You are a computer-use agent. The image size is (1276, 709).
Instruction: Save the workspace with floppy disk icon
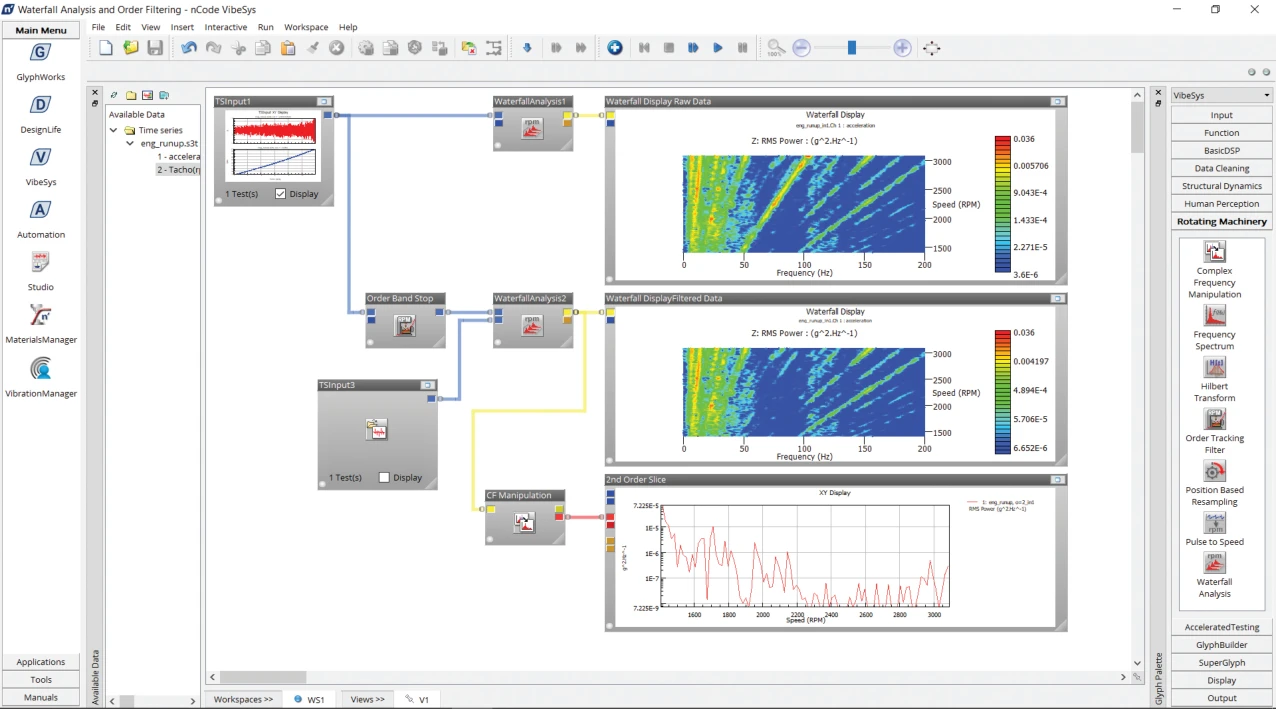tap(155, 48)
